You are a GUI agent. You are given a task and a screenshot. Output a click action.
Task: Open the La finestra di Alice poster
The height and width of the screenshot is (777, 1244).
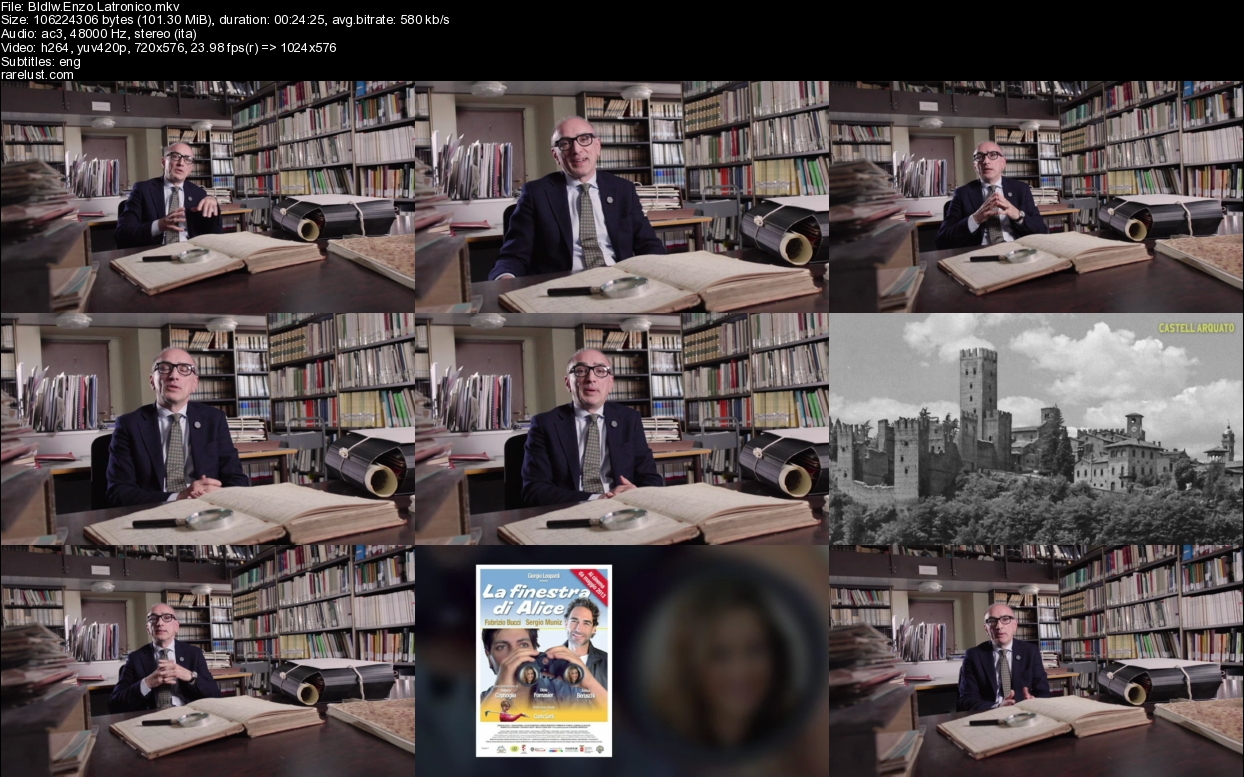(x=544, y=660)
